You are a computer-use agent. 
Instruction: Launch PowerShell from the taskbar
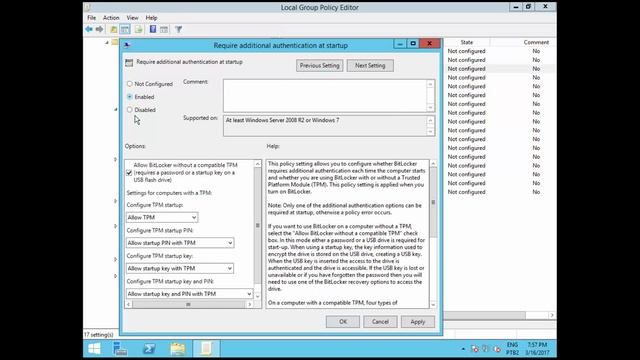[149, 349]
